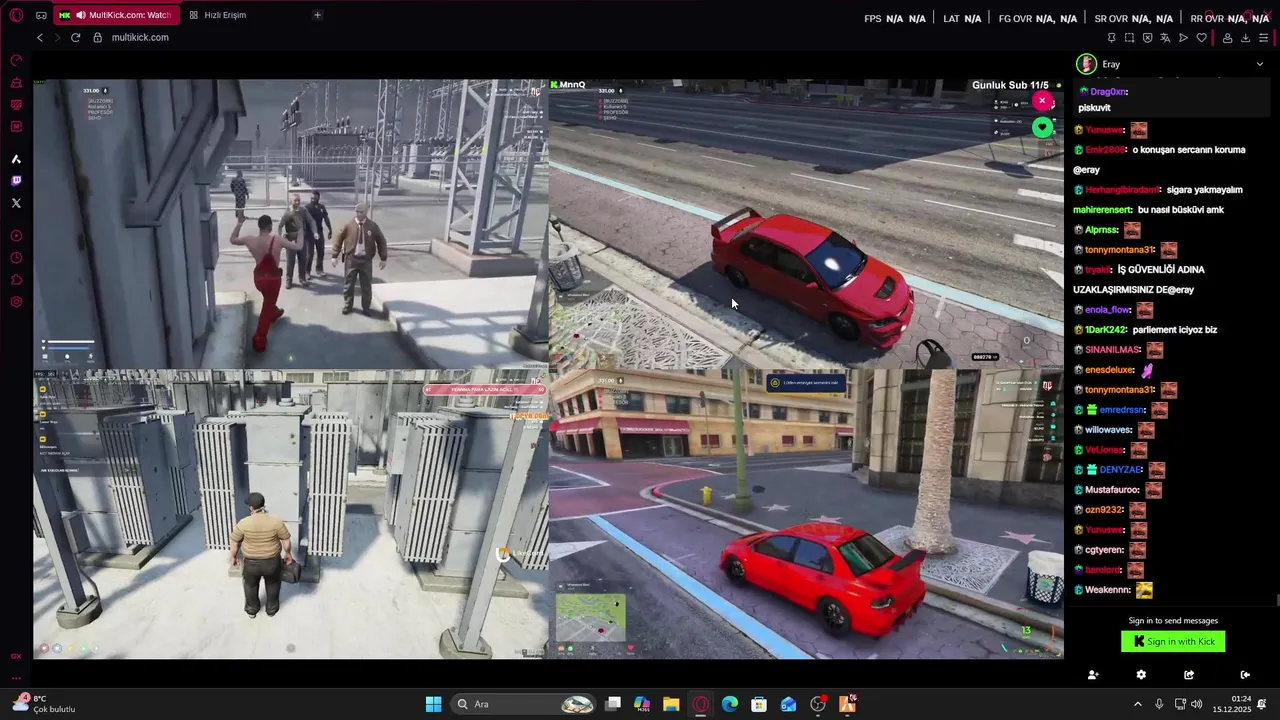Open Microsoft Edge from the taskbar
1280x720 pixels.
730,704
